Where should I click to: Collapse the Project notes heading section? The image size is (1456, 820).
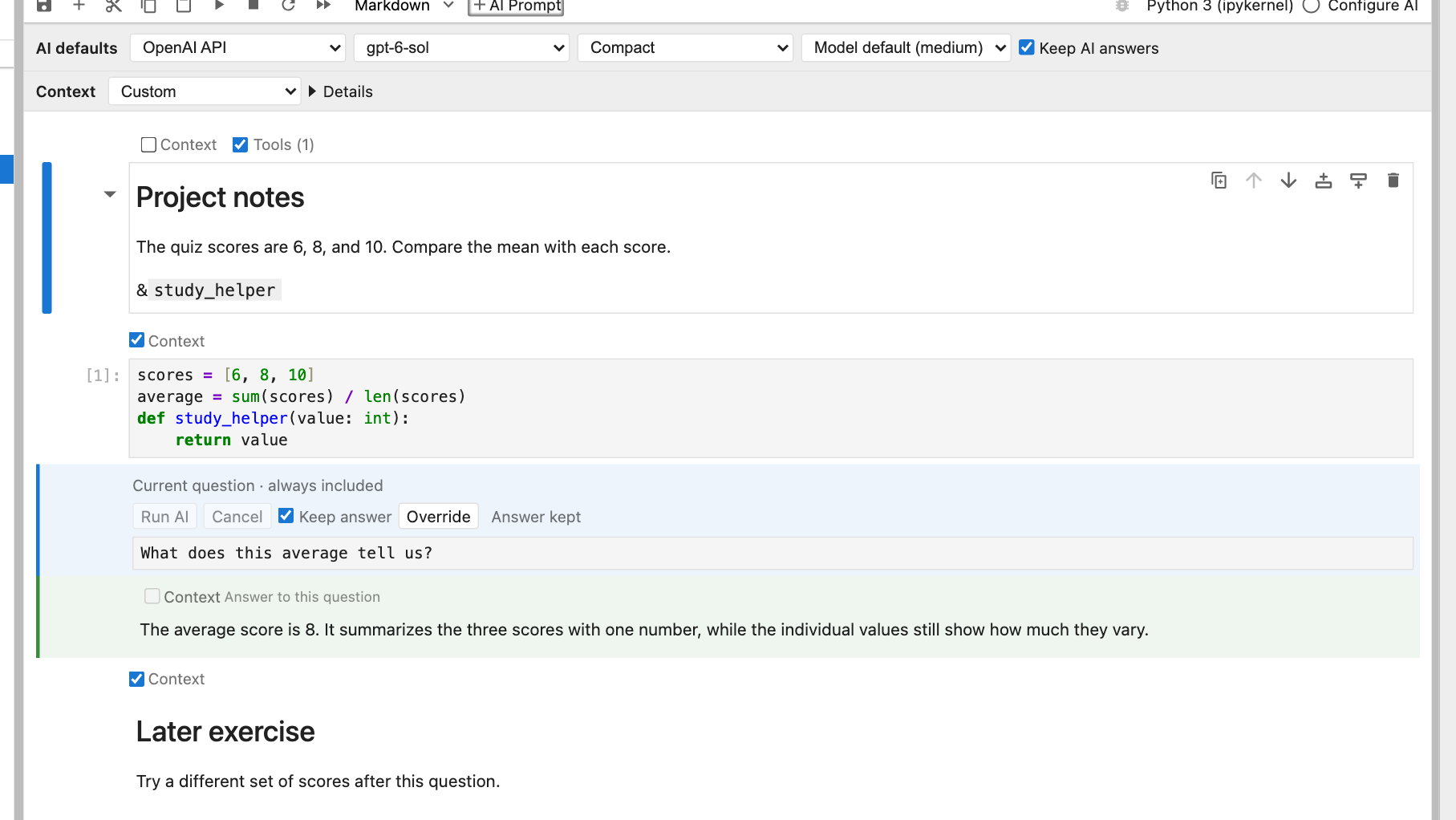(x=110, y=194)
